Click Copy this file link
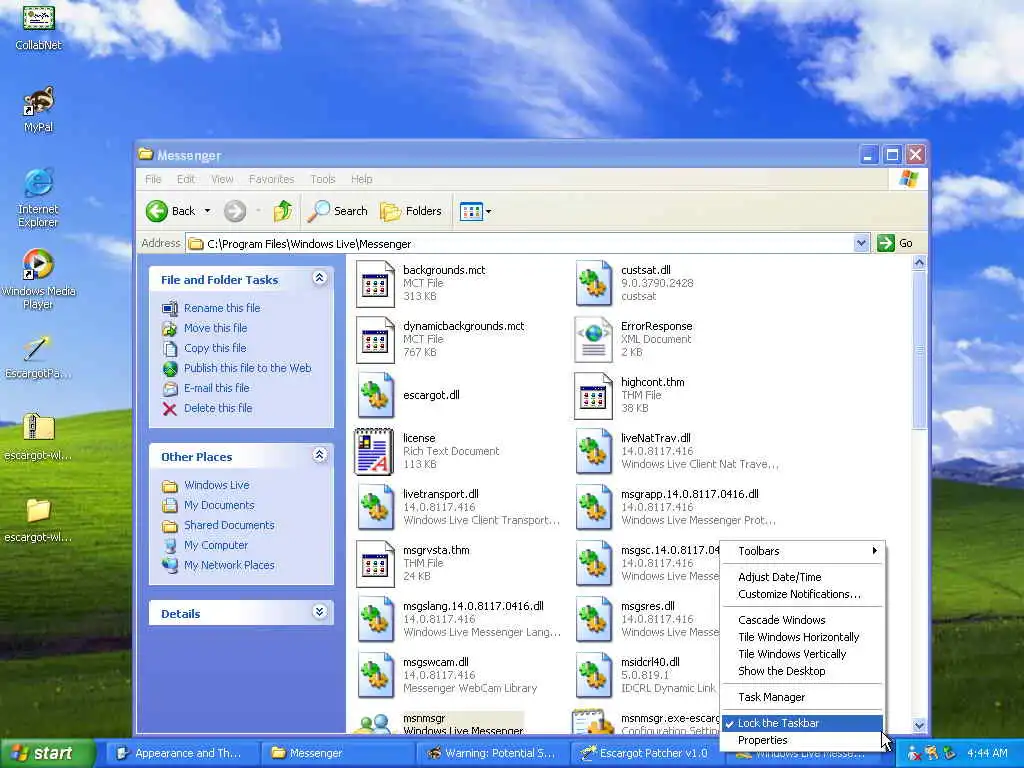 click(215, 348)
